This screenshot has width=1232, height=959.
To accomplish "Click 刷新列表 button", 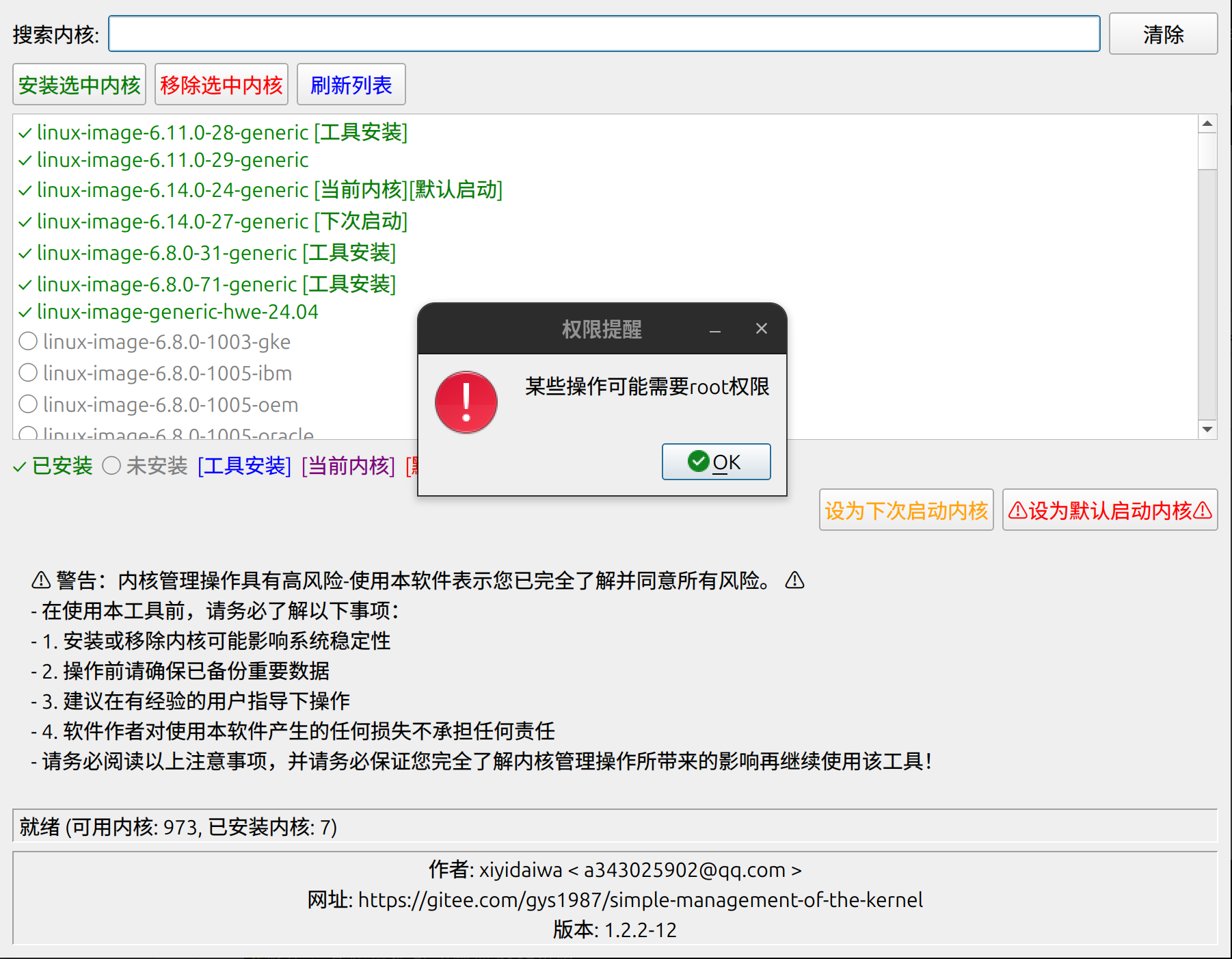I will click(351, 85).
